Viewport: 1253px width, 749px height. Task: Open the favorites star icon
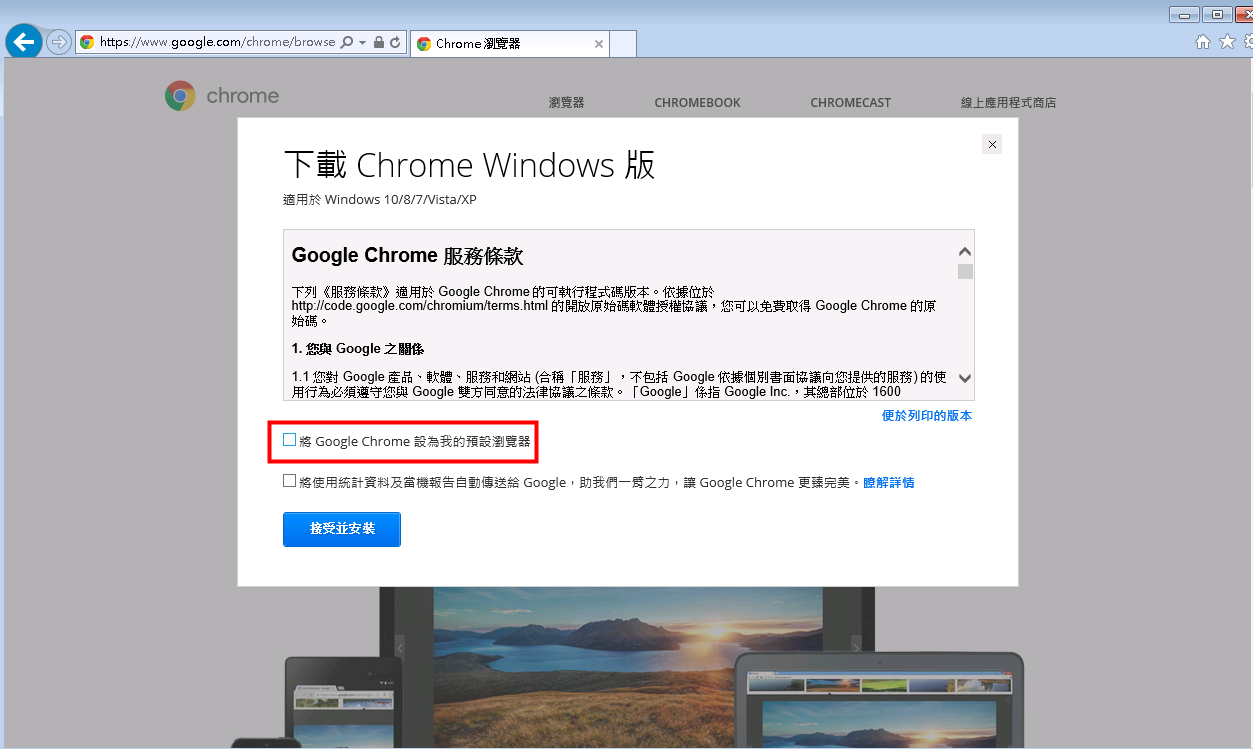(1227, 42)
